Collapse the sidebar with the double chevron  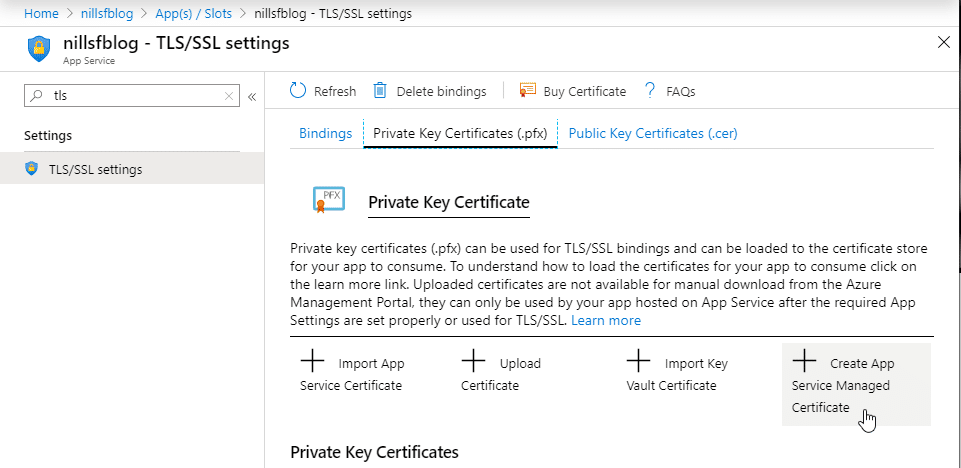click(x=251, y=96)
